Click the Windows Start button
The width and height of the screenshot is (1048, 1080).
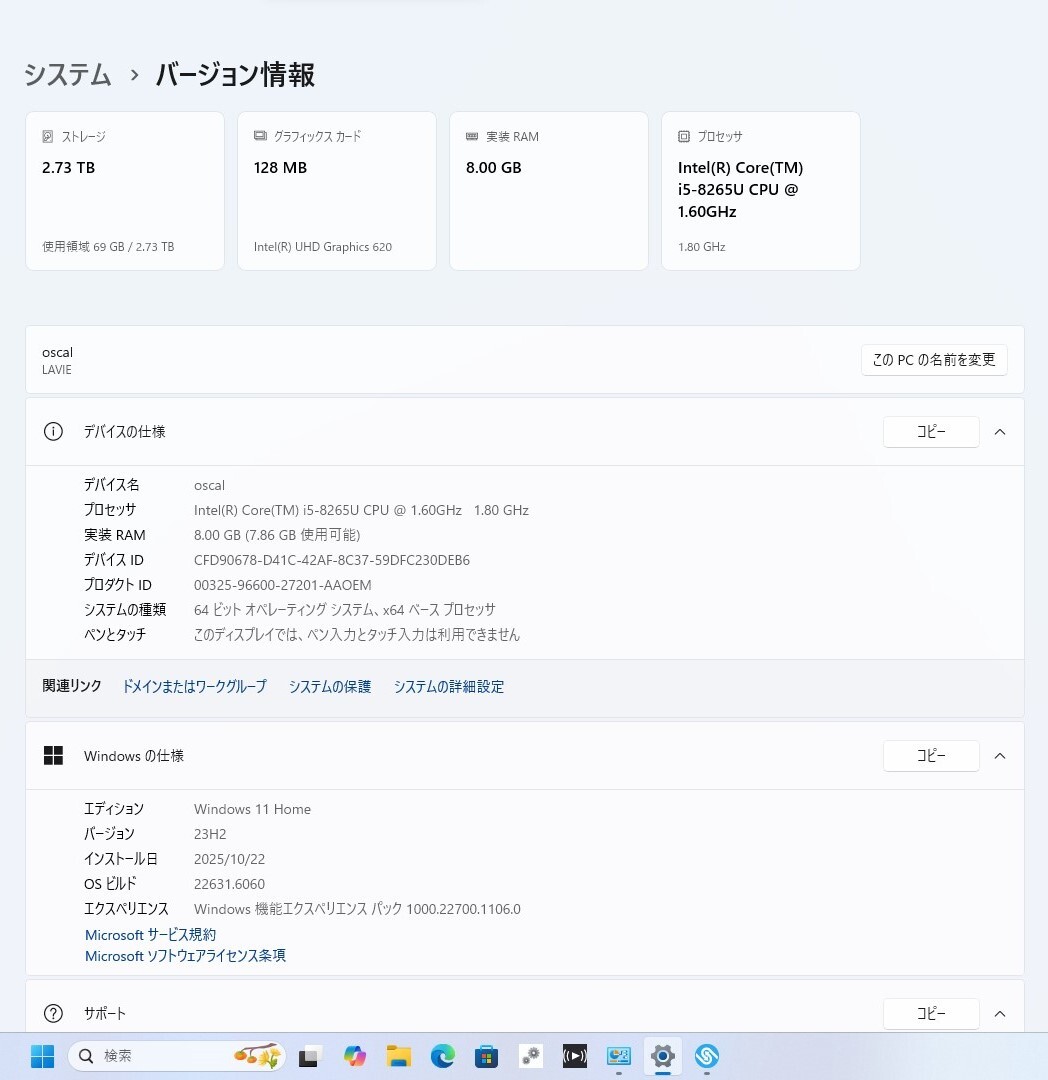click(x=41, y=1056)
